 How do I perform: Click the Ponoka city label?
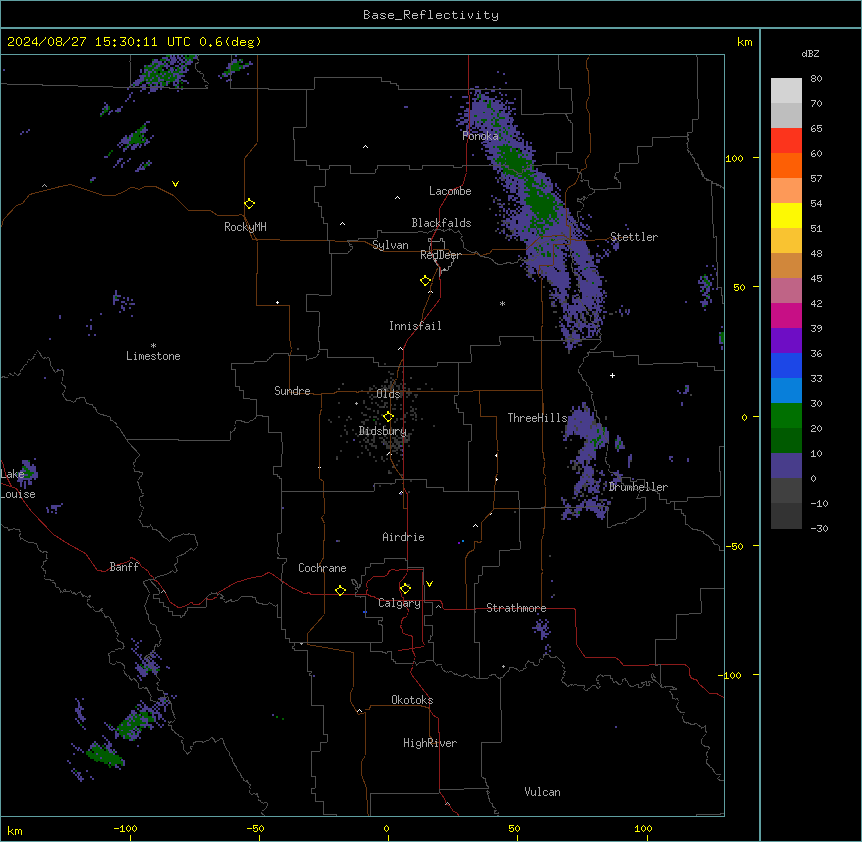click(480, 136)
